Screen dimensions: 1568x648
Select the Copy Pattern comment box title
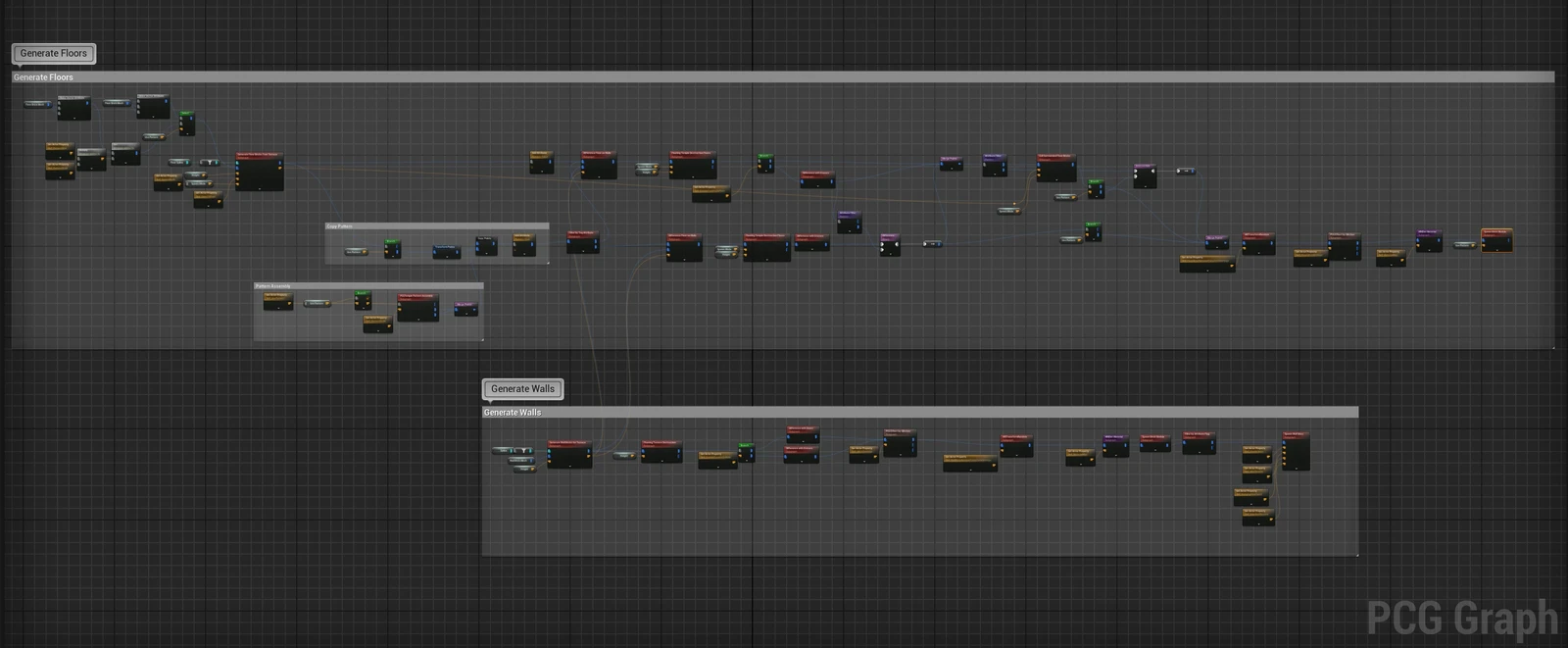point(339,226)
